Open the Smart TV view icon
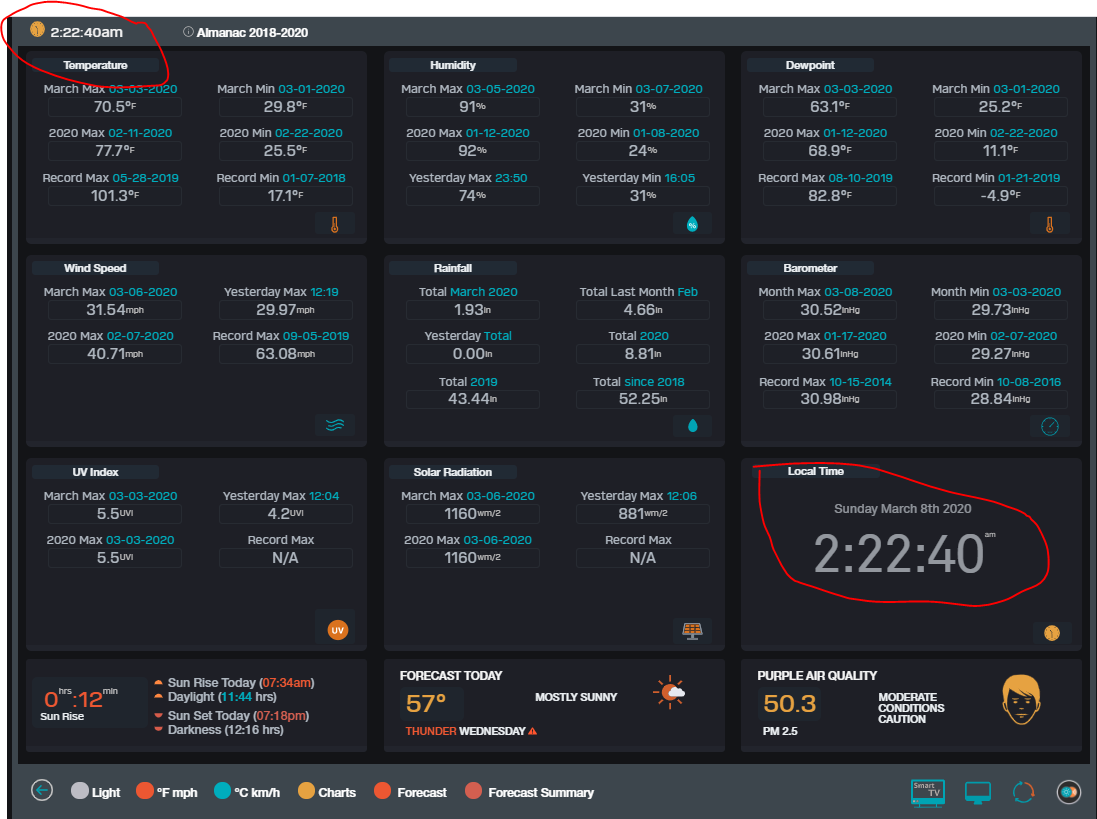 (x=928, y=792)
